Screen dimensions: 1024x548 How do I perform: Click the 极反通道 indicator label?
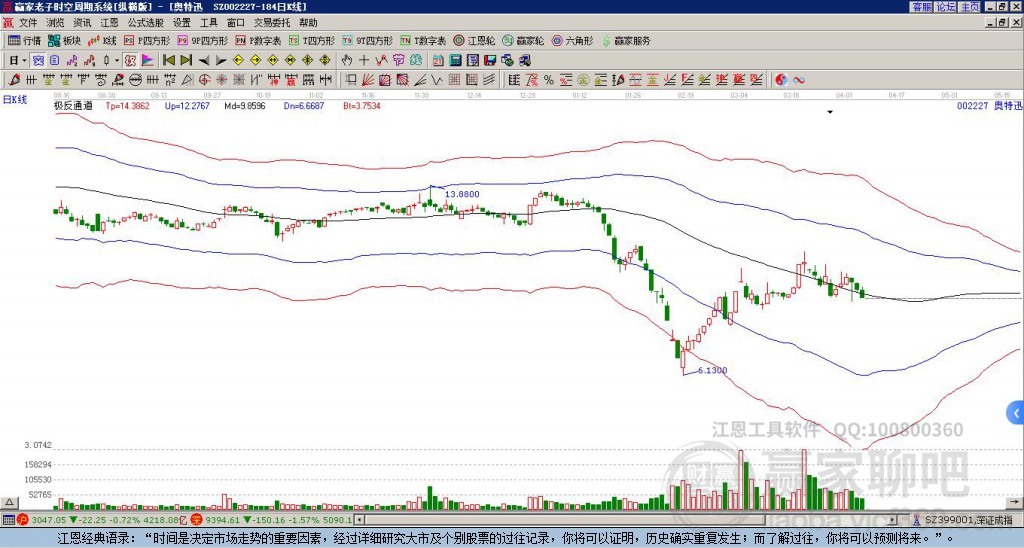point(72,105)
